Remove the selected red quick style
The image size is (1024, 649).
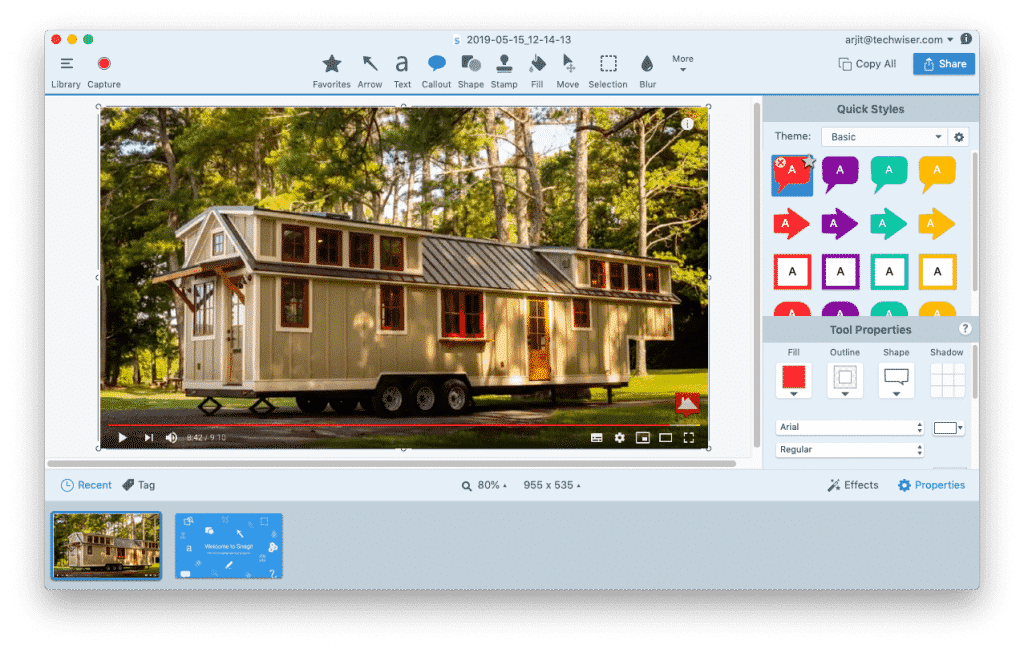[x=780, y=161]
